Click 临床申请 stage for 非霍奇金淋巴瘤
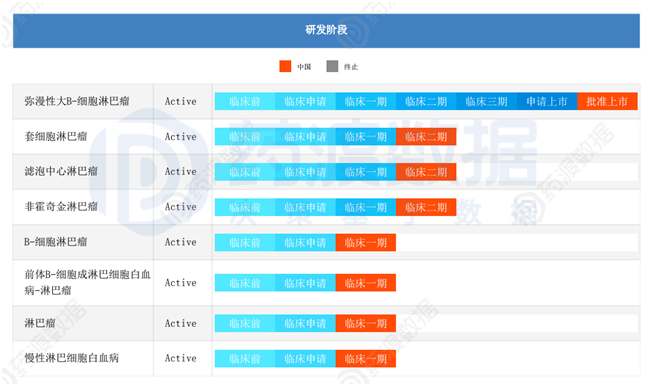The width and height of the screenshot is (653, 386). (x=305, y=207)
